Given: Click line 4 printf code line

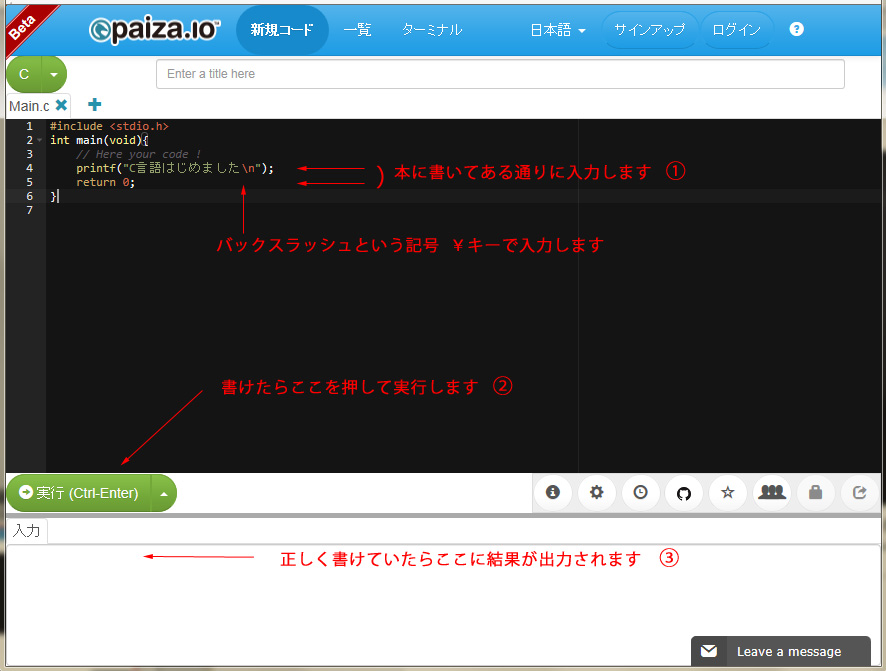Looking at the screenshot, I should tap(175, 168).
